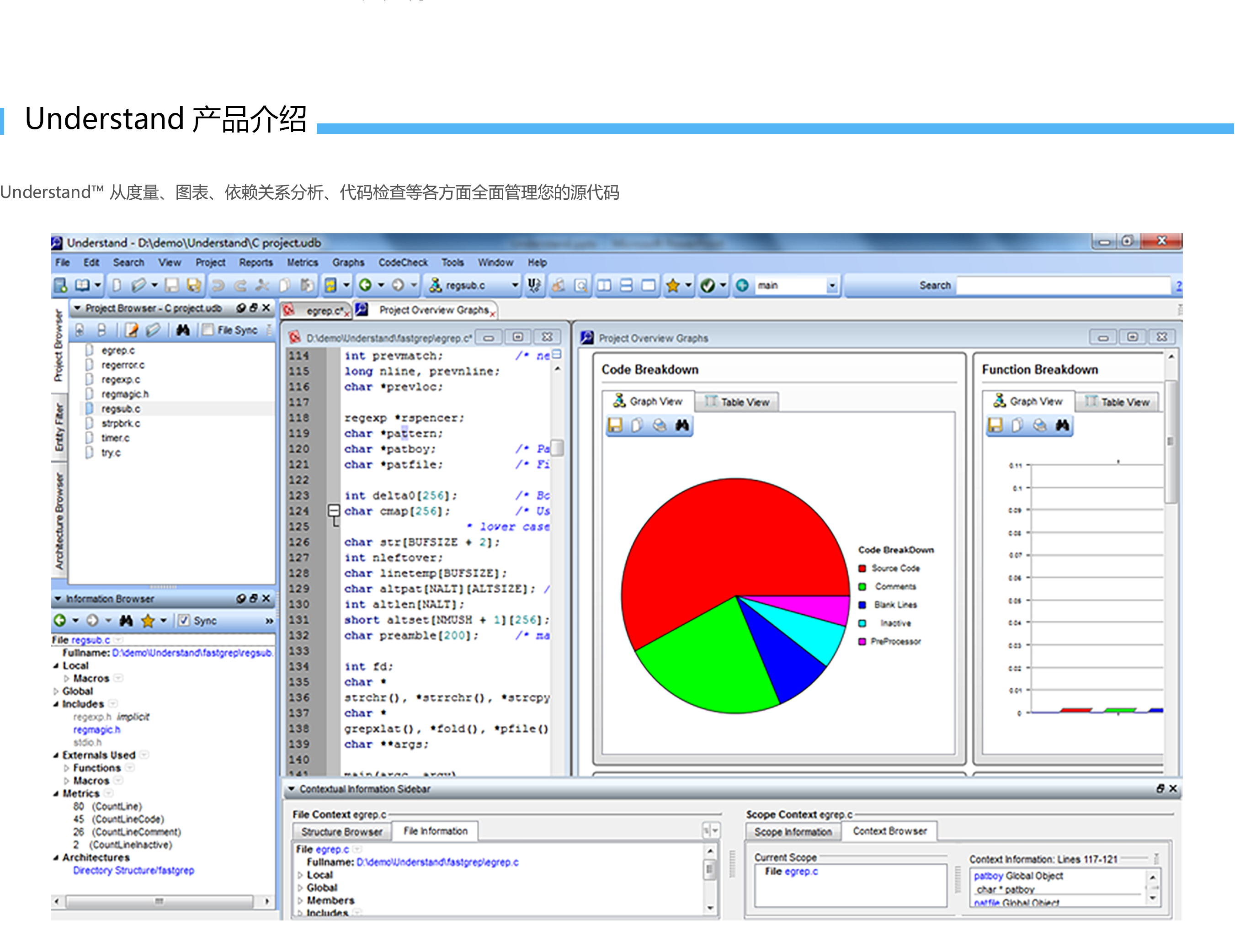Image resolution: width=1235 pixels, height=952 pixels.
Task: Click the Search input field in the toolbar
Action: [x=1063, y=286]
